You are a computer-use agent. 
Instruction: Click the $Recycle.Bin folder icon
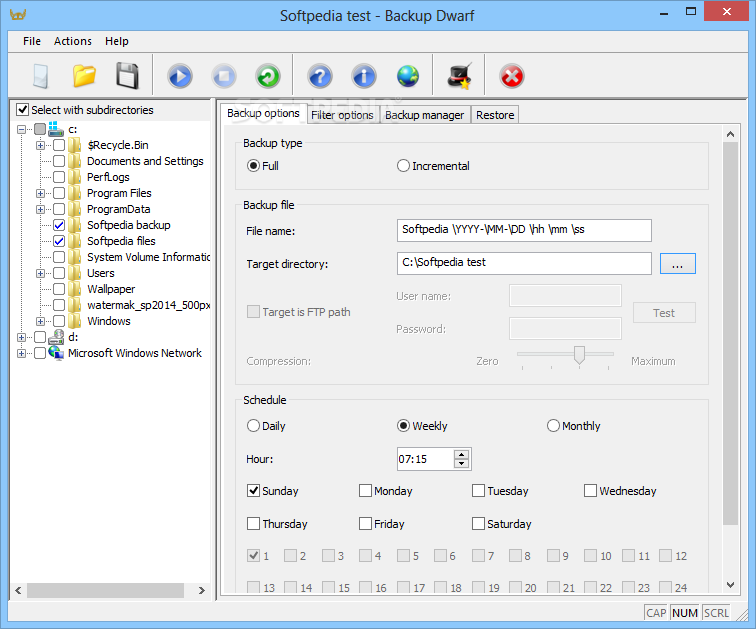click(x=75, y=145)
